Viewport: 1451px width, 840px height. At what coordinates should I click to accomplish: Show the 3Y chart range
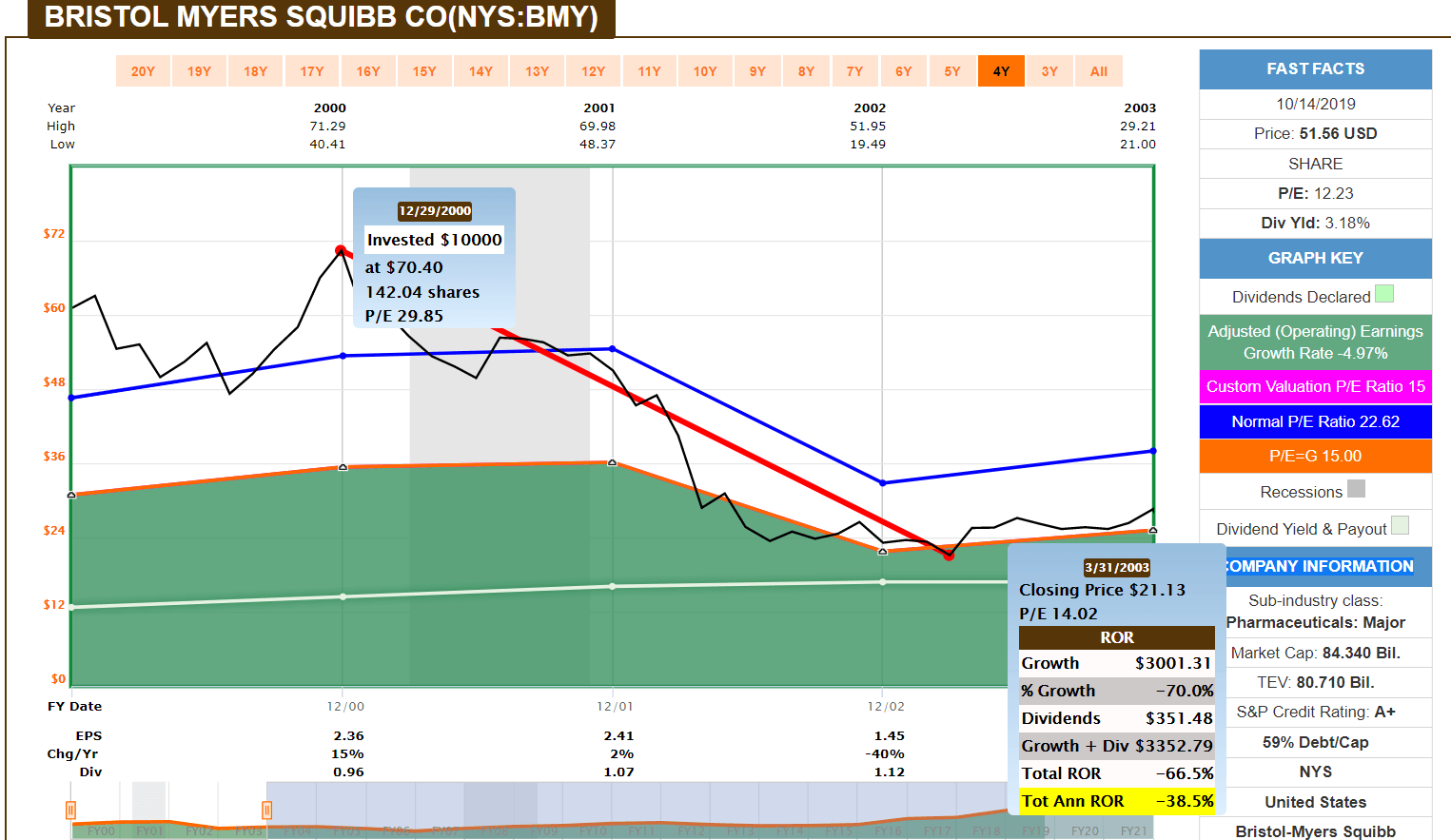pyautogui.click(x=1049, y=71)
